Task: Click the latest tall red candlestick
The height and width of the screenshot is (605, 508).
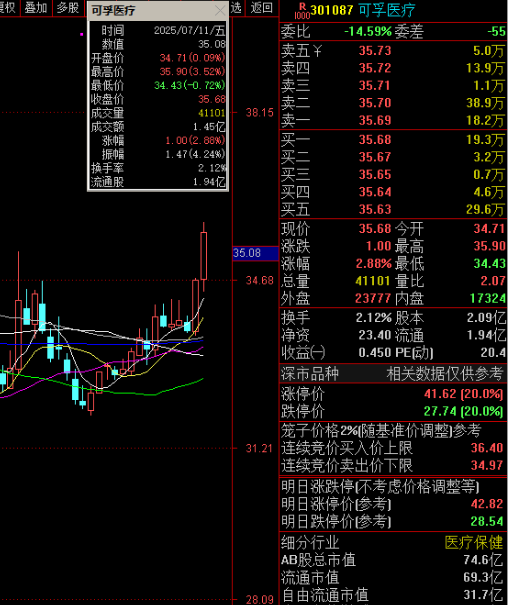Action: point(204,256)
